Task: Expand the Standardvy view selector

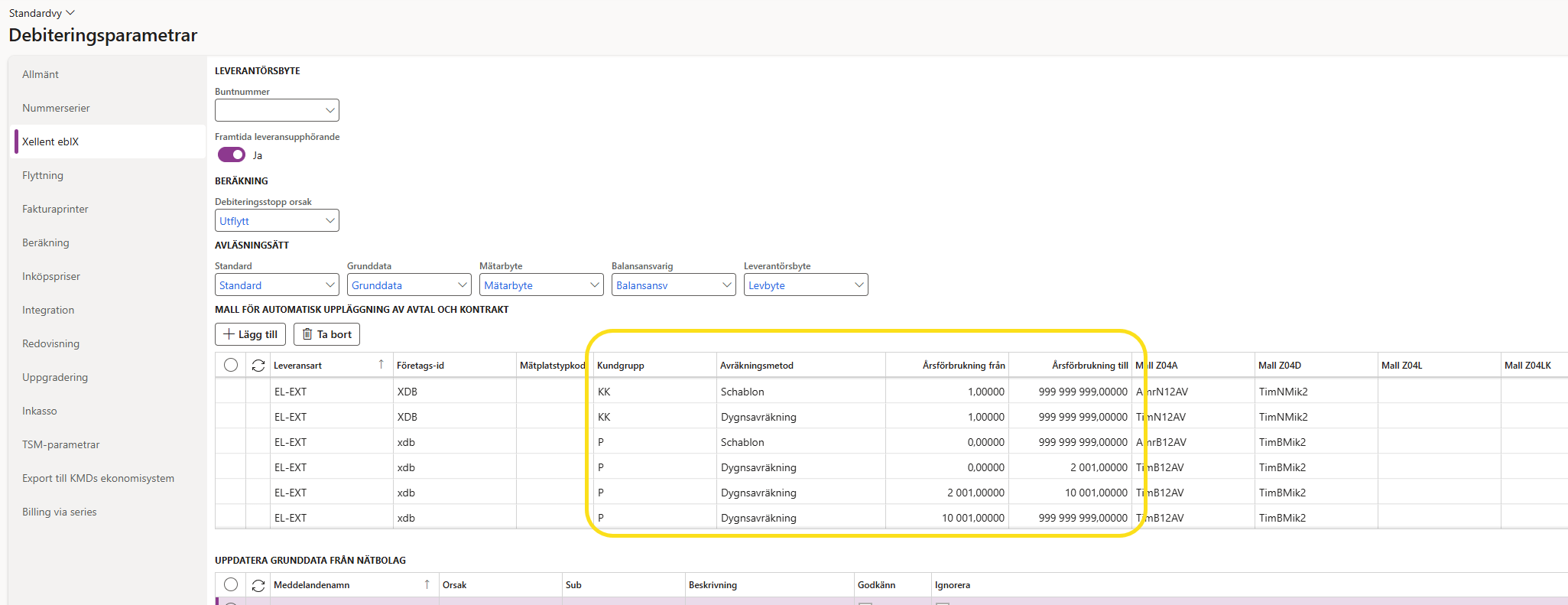Action: (x=42, y=13)
